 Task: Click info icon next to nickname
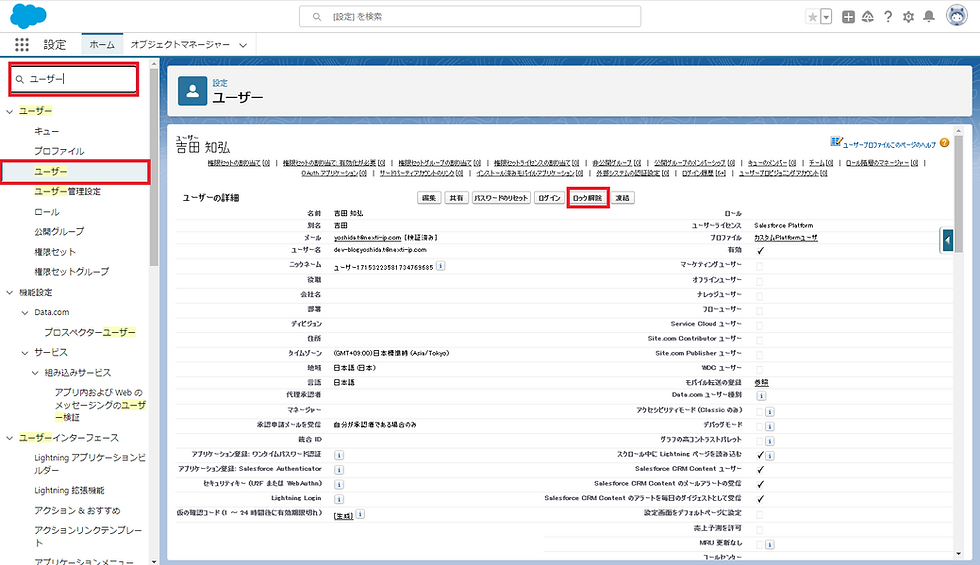coord(441,266)
